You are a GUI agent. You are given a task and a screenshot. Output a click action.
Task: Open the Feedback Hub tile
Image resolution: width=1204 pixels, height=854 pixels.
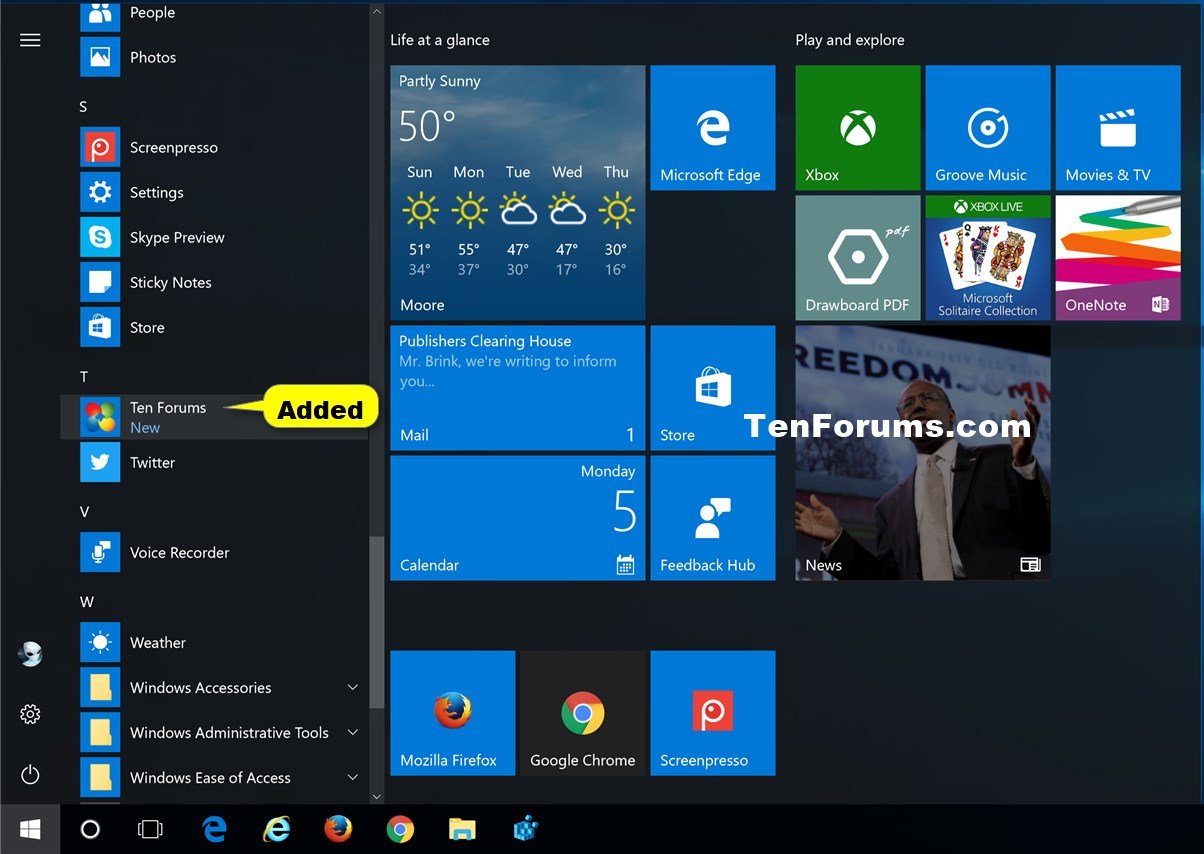coord(713,518)
